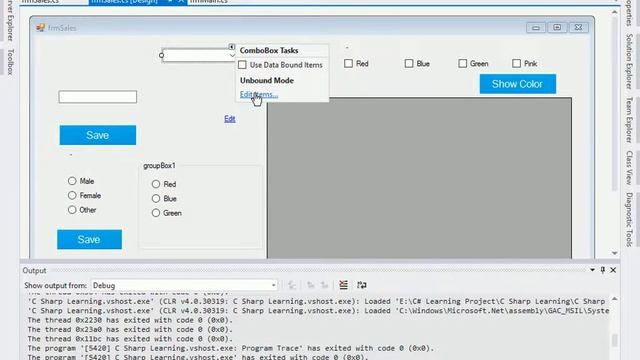Select the Red radio button in groupBox1

156,184
